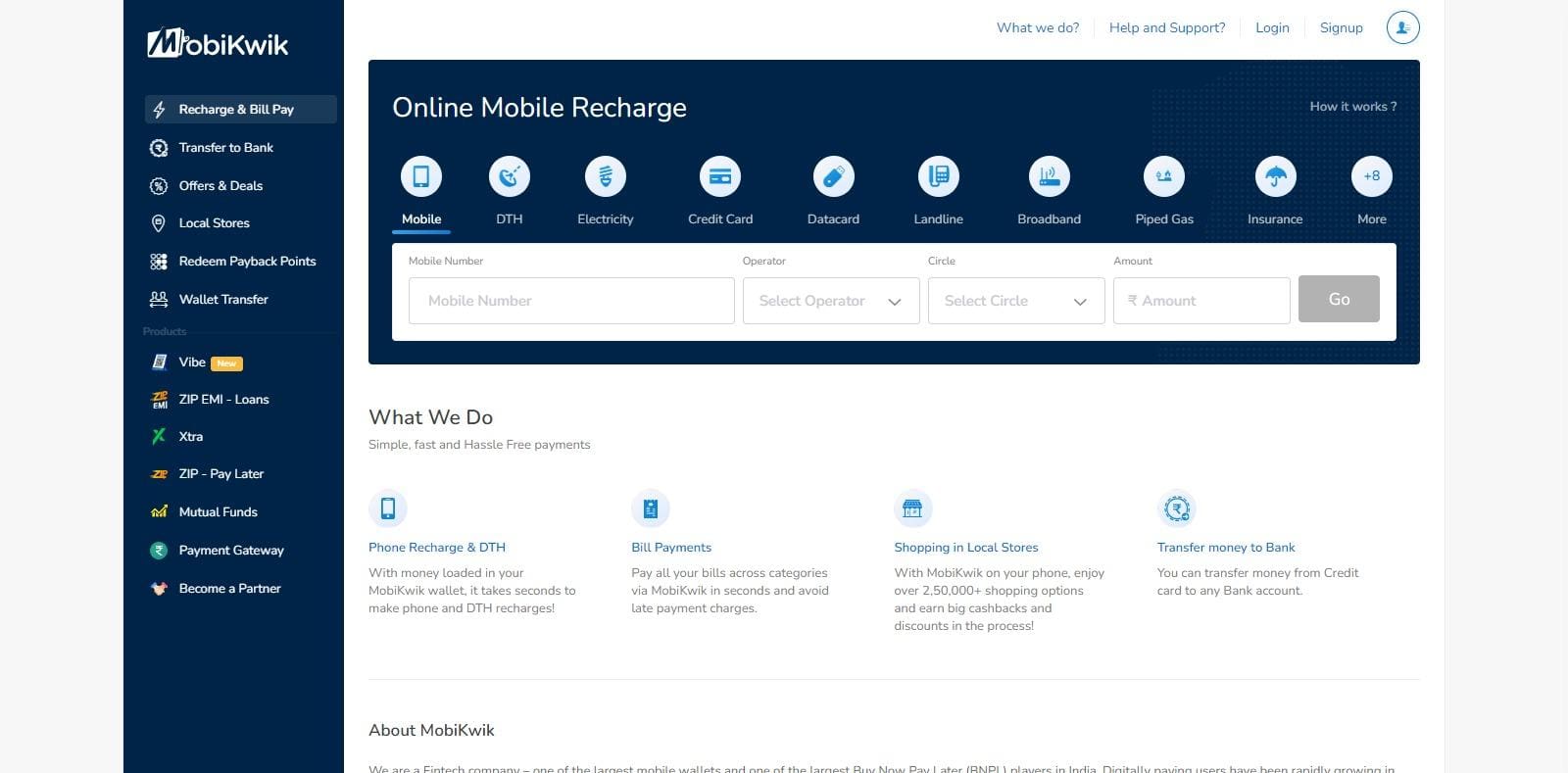Click the Mobile tab label
Image resolution: width=1568 pixels, height=773 pixels.
(421, 219)
